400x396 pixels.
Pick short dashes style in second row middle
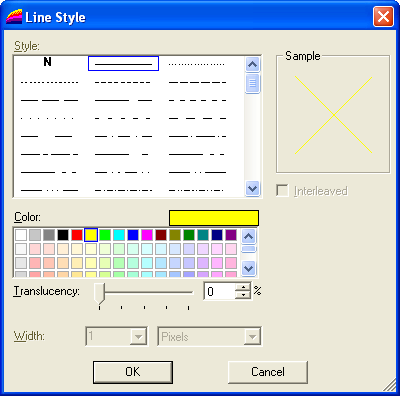(x=123, y=82)
